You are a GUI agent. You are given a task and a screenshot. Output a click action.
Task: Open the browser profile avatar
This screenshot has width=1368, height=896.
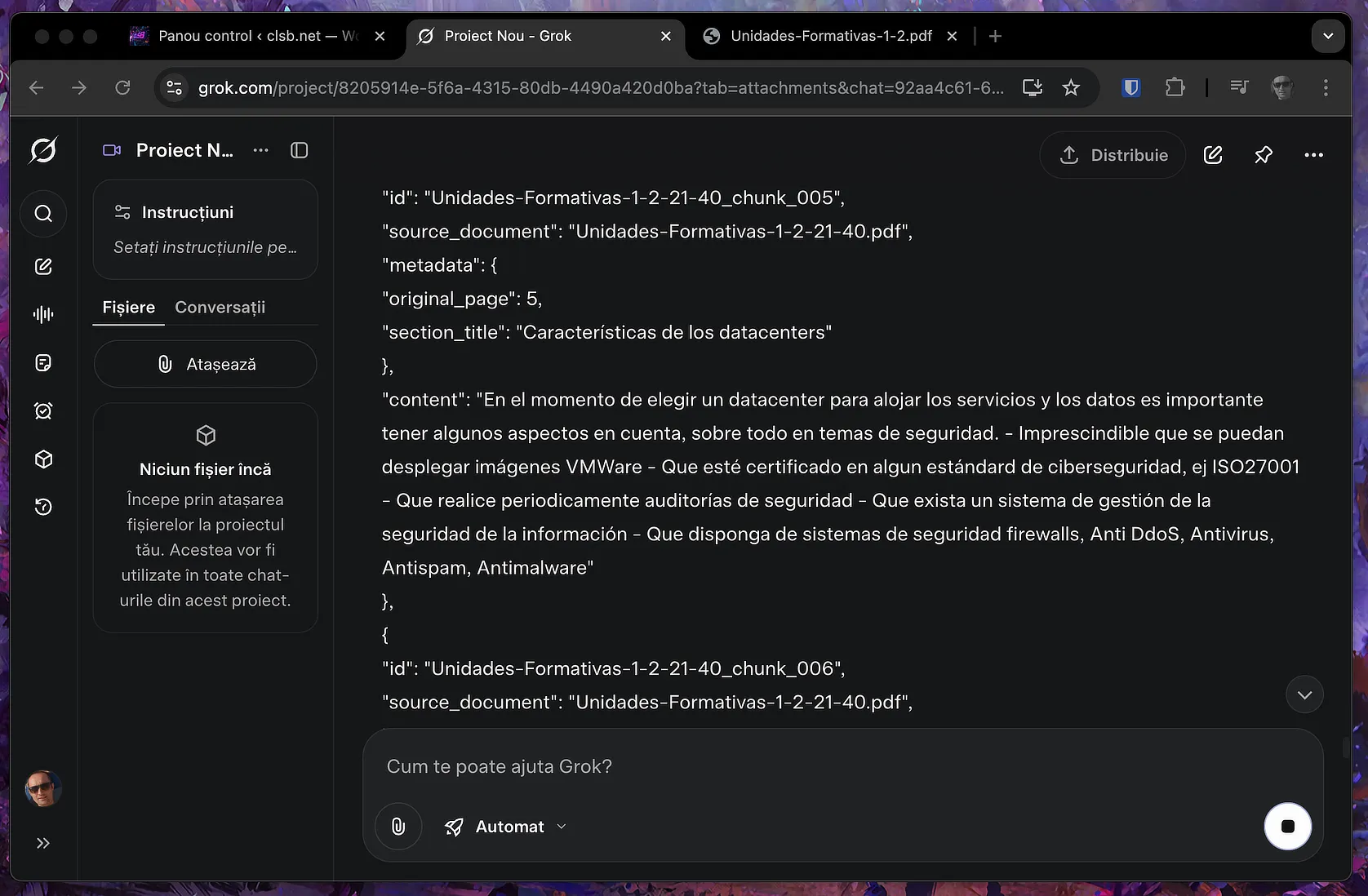pos(1282,87)
